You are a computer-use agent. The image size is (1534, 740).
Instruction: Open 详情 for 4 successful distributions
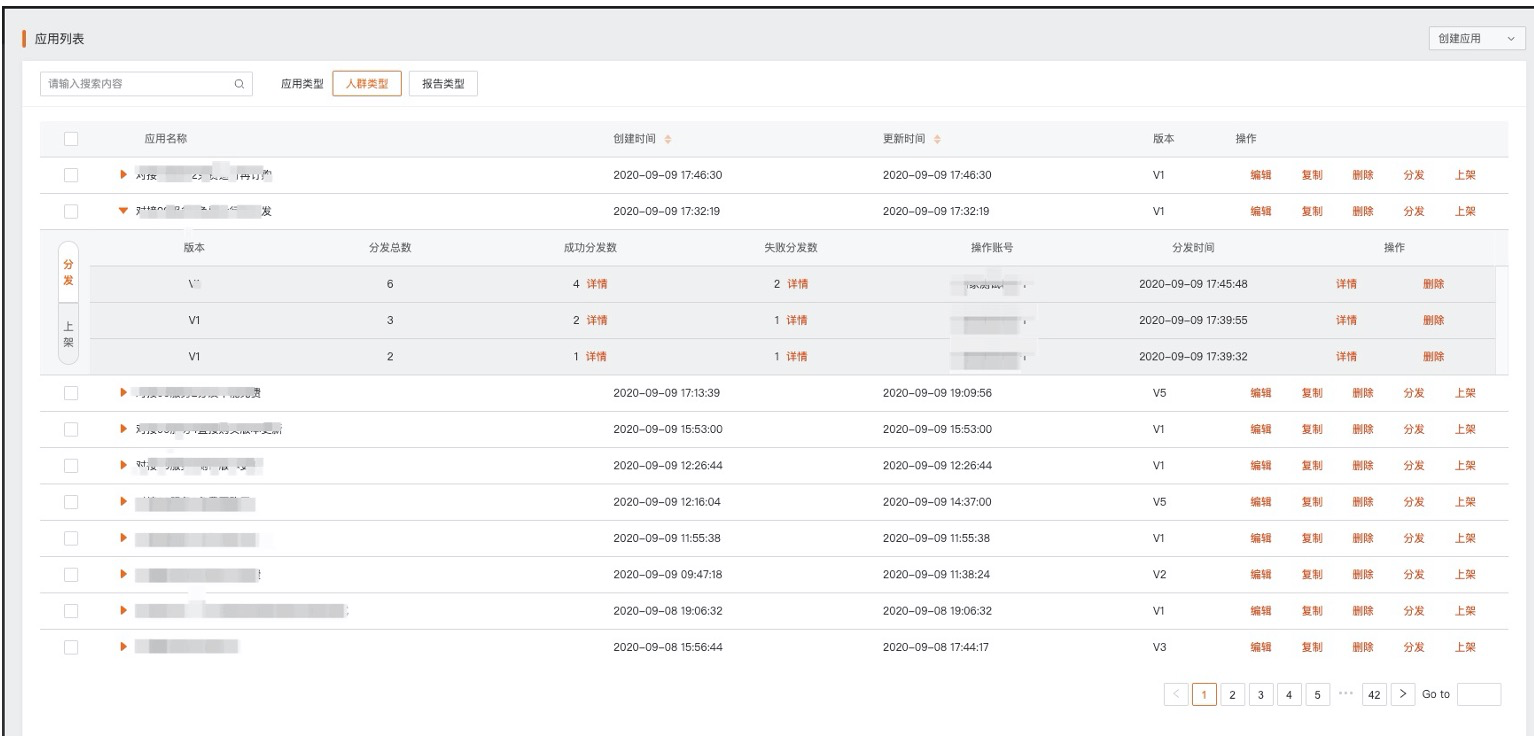(596, 284)
